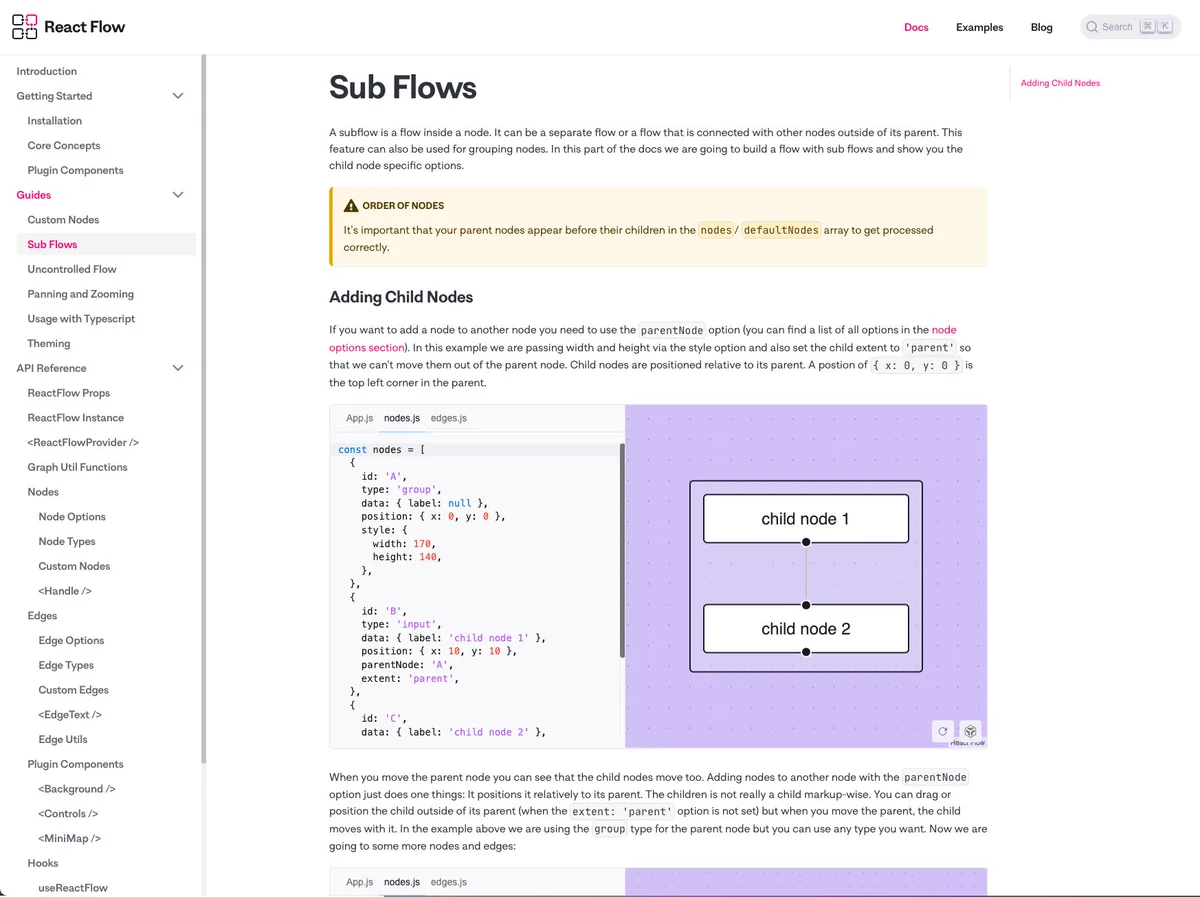Open the Nodes reference section
Viewport: 1200px width, 897px height.
43,492
